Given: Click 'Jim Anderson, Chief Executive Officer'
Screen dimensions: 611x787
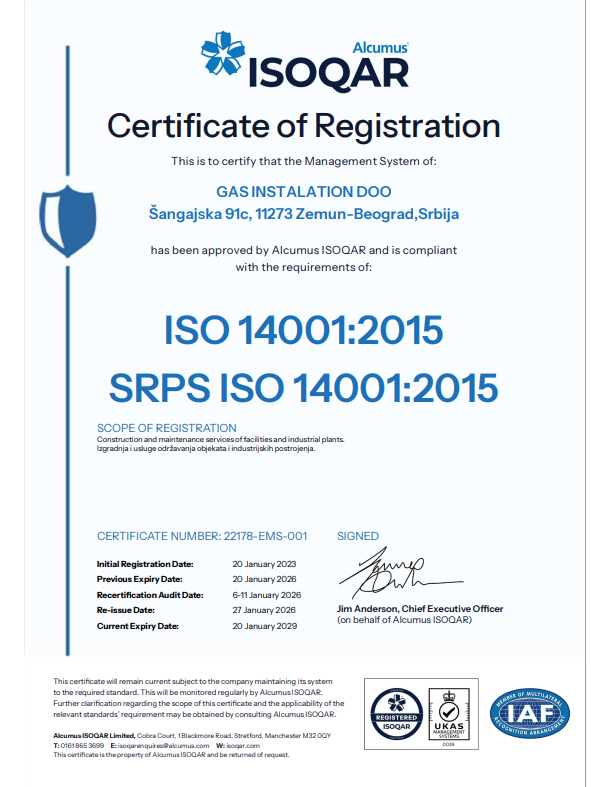Looking at the screenshot, I should (x=420, y=609).
